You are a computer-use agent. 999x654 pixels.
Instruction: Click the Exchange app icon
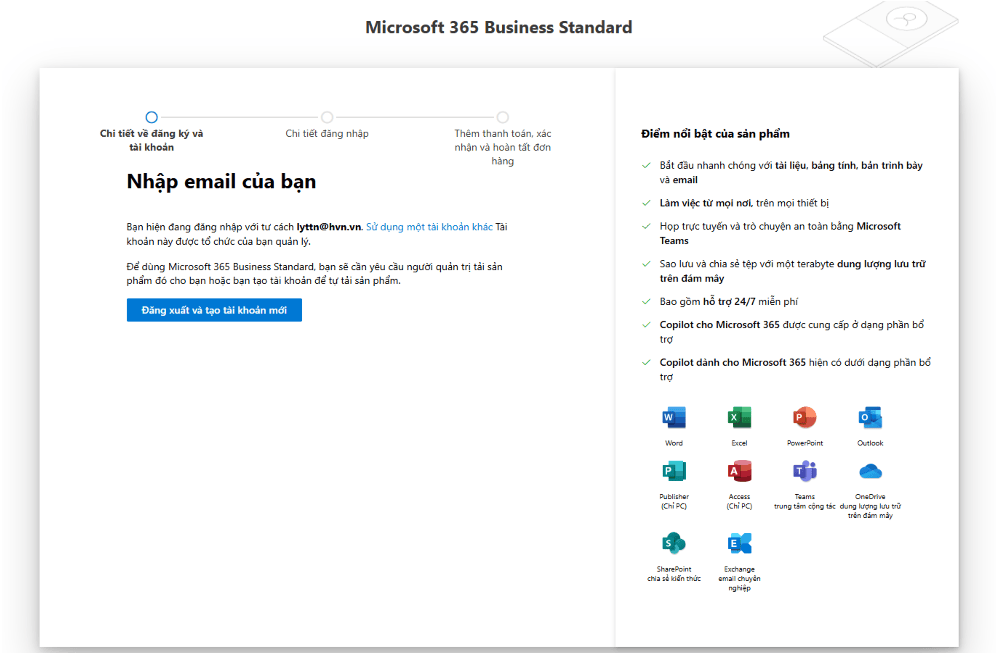[x=739, y=544]
